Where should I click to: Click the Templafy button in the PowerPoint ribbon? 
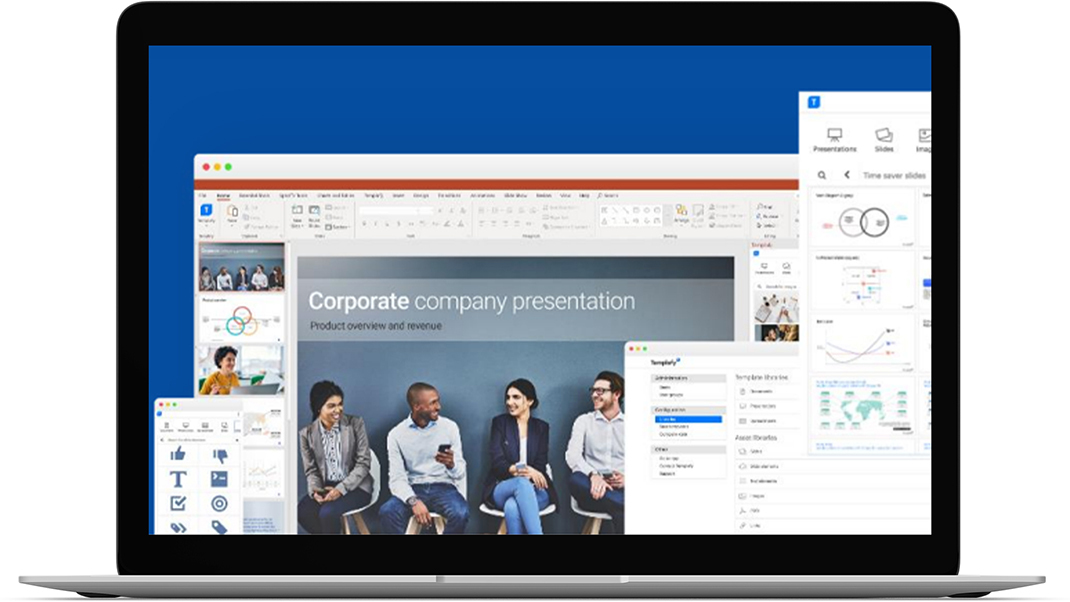click(206, 213)
